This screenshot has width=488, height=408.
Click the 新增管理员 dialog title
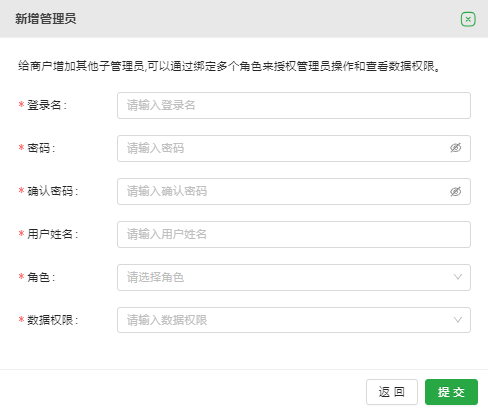click(46, 19)
